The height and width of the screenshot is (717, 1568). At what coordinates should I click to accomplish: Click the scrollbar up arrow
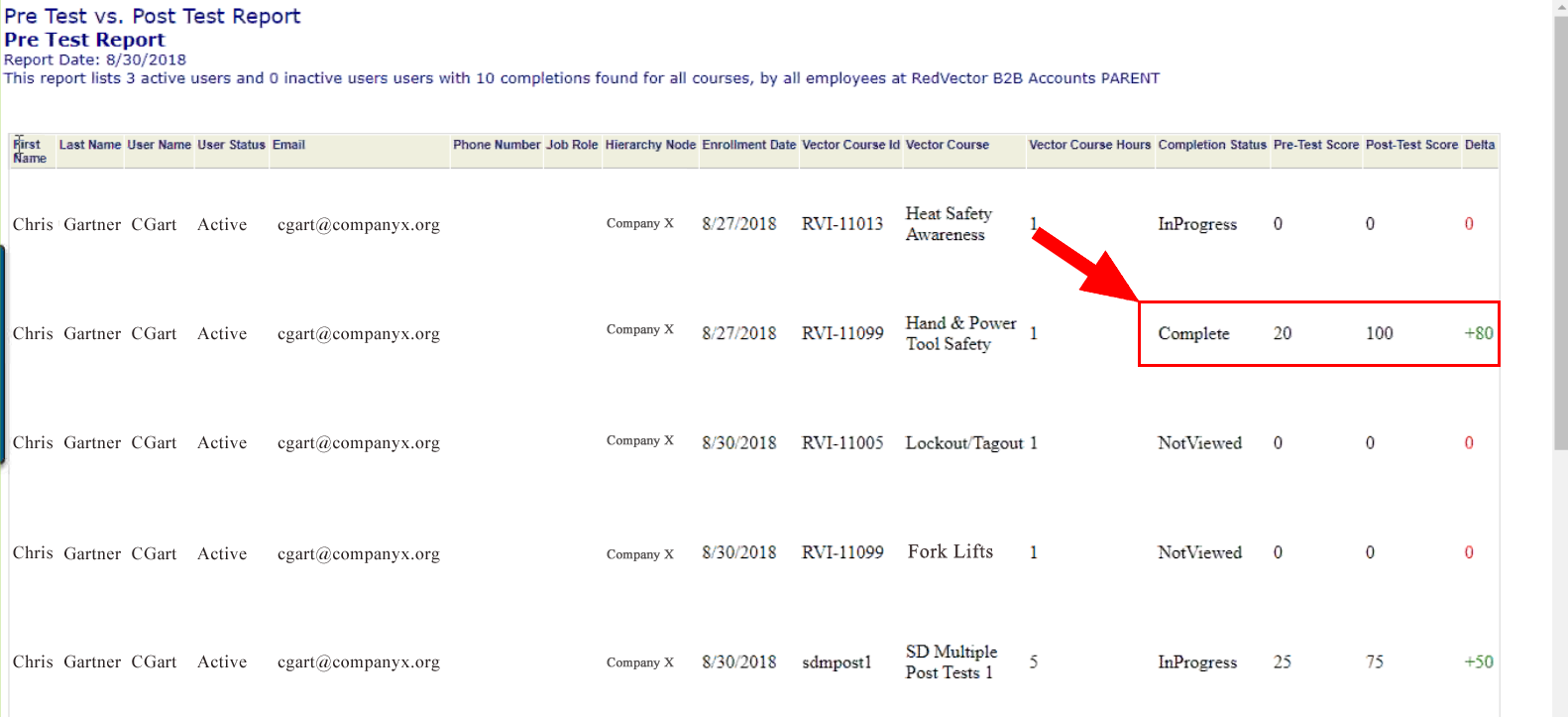pos(1560,8)
